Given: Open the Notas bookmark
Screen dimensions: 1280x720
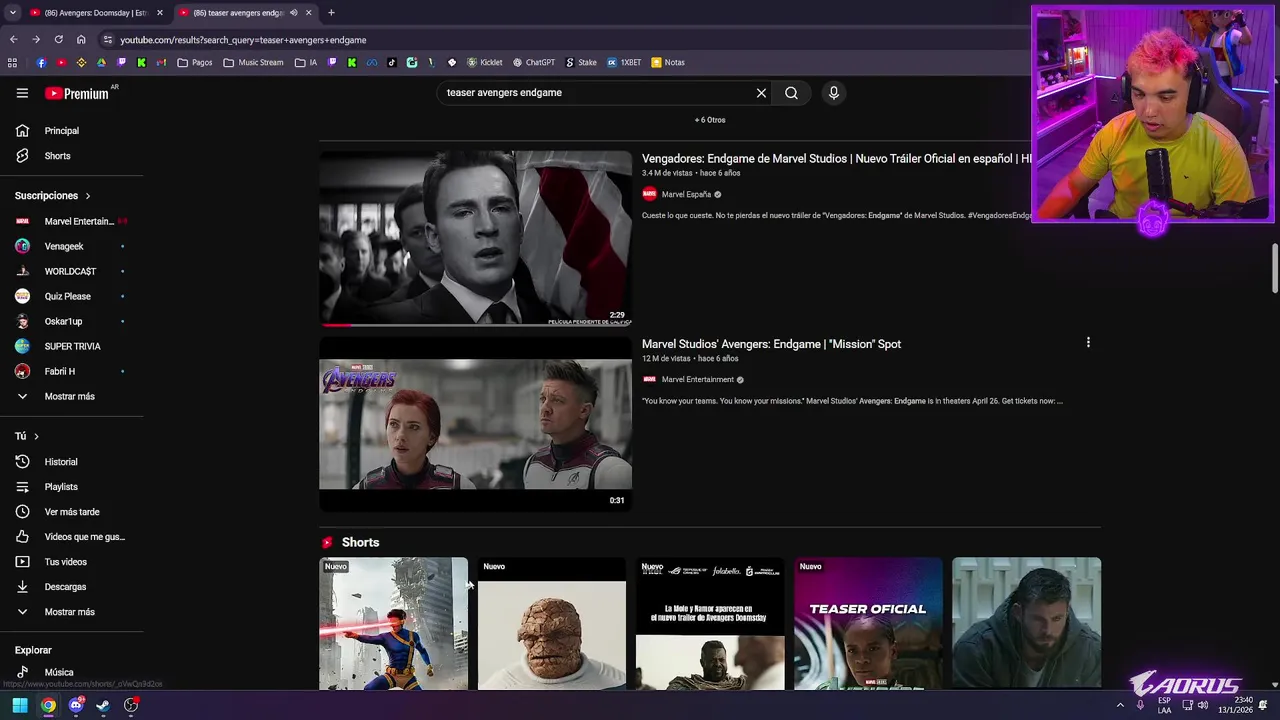Looking at the screenshot, I should pyautogui.click(x=668, y=62).
